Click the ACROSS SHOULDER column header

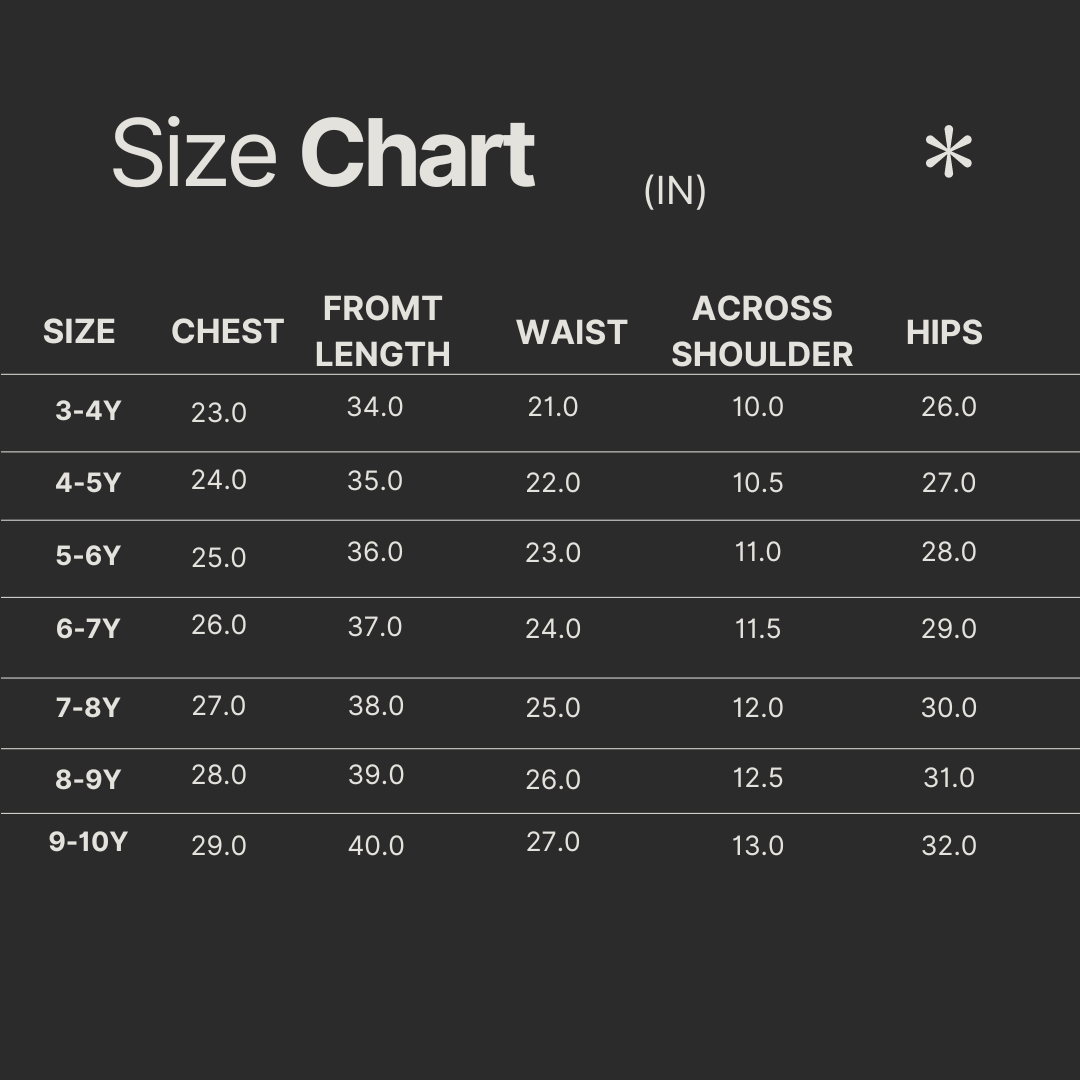click(761, 331)
